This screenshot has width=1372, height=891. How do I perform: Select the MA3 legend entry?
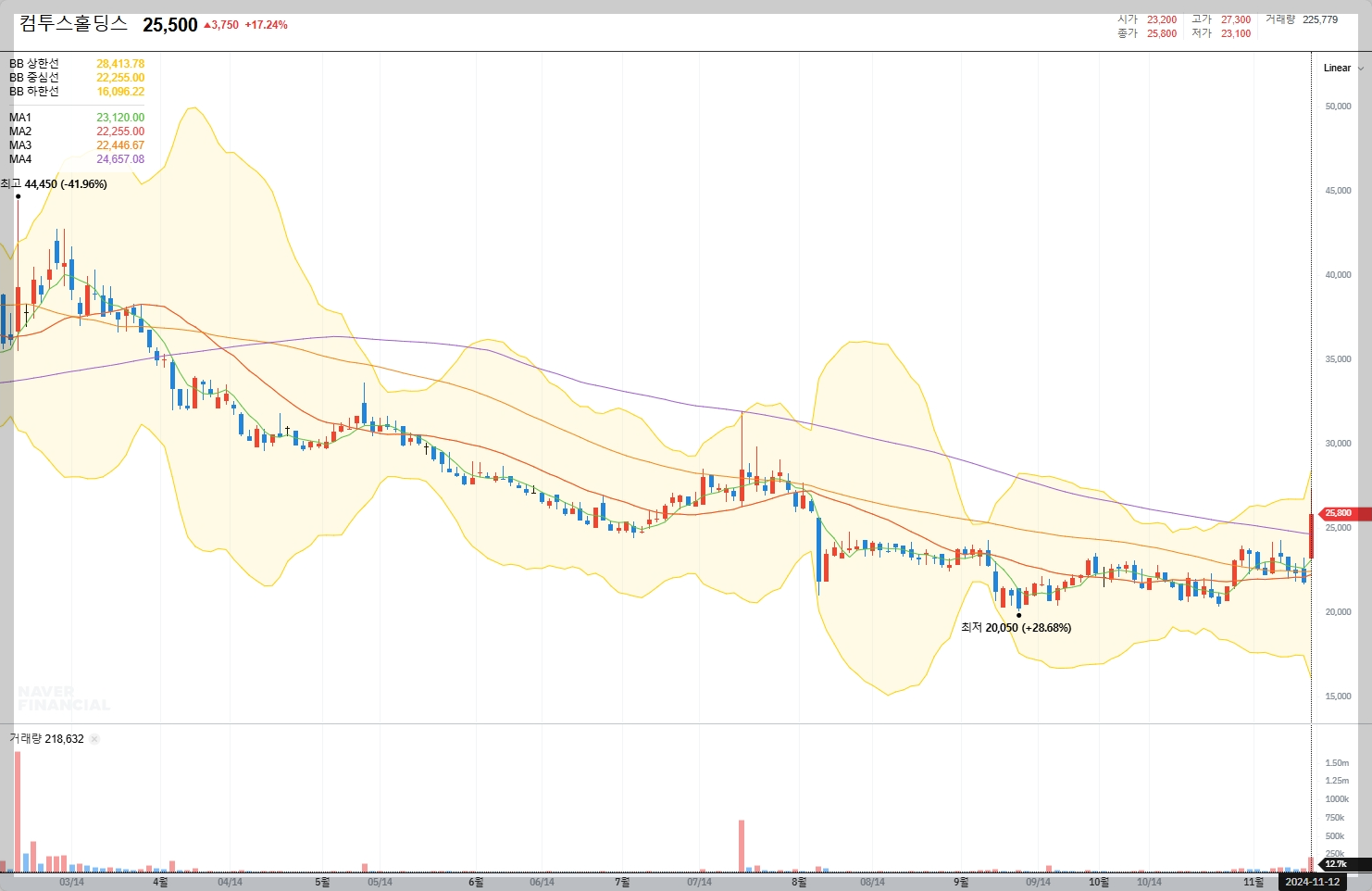(20, 145)
